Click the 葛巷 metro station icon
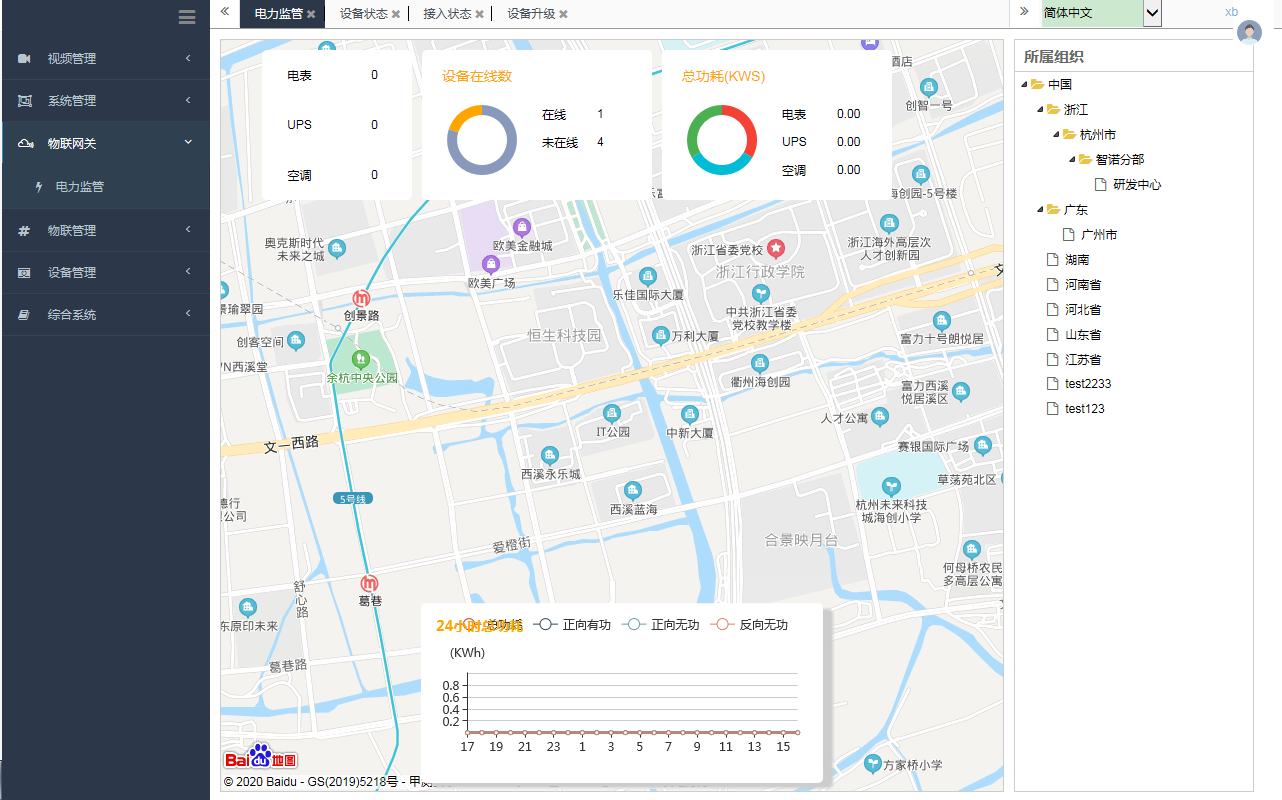The height and width of the screenshot is (800, 1282). point(370,583)
